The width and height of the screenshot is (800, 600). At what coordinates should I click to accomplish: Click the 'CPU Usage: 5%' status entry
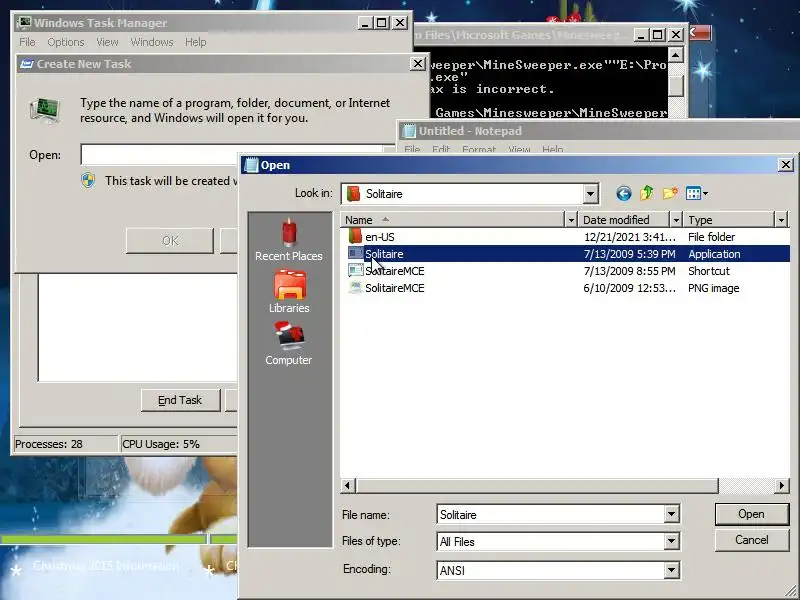click(x=179, y=444)
